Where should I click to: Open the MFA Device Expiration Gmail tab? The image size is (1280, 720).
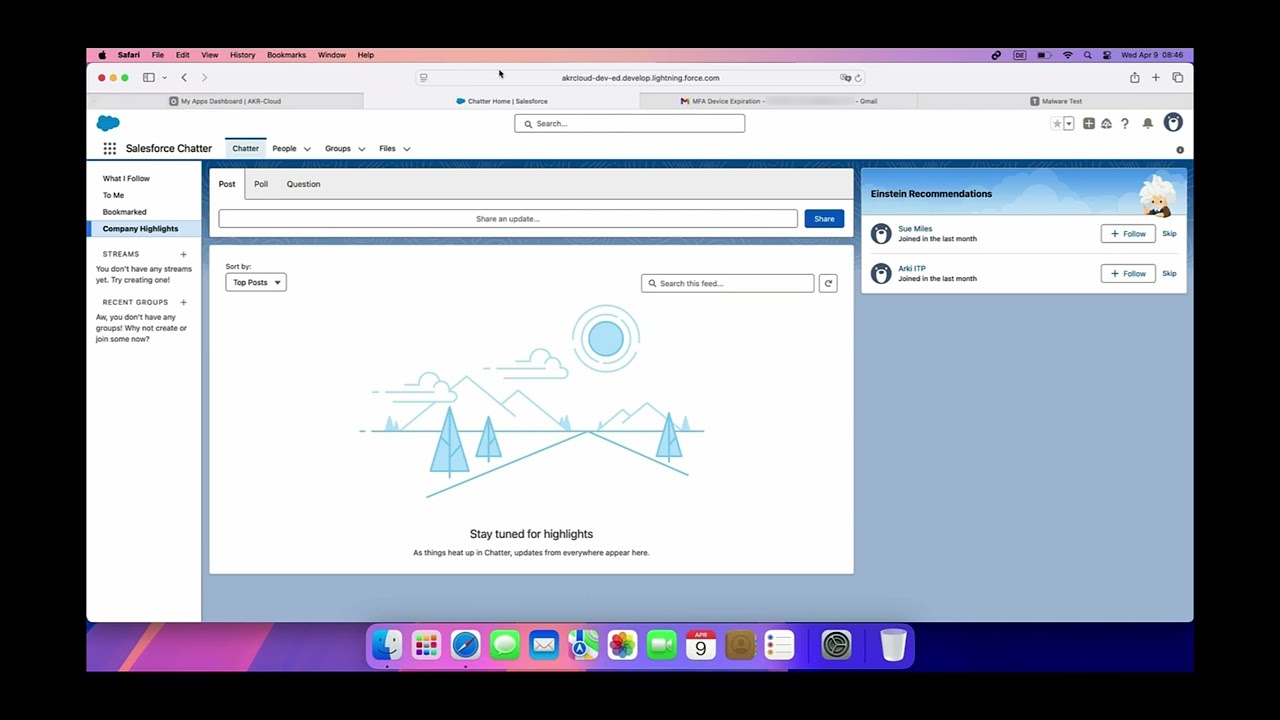click(x=778, y=101)
